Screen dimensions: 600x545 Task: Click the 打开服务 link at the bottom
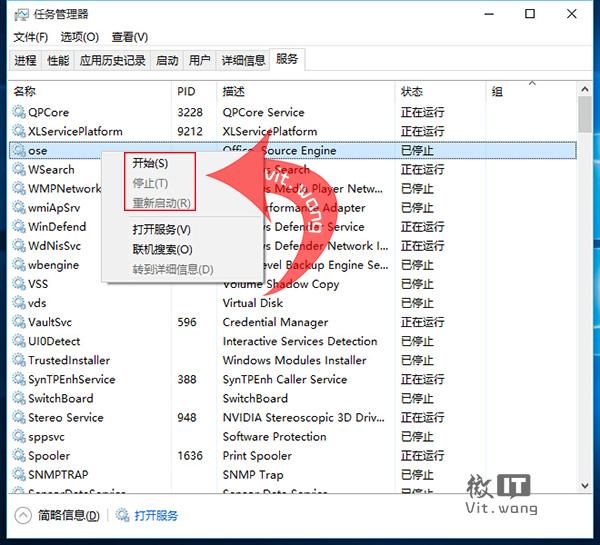(156, 516)
